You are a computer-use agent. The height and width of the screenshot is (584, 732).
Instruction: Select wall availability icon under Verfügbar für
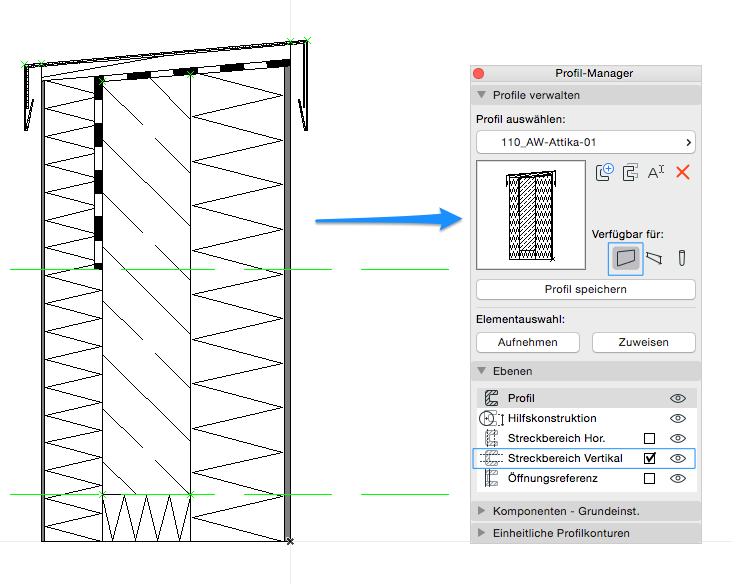click(x=626, y=258)
